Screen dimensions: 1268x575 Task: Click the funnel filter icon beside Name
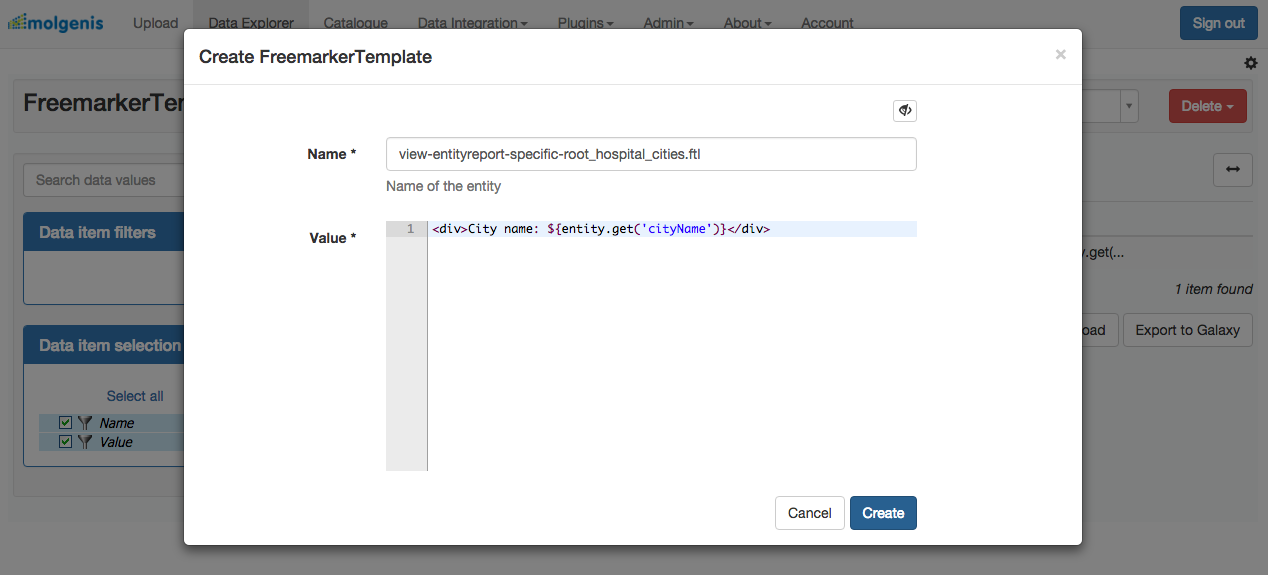[85, 423]
